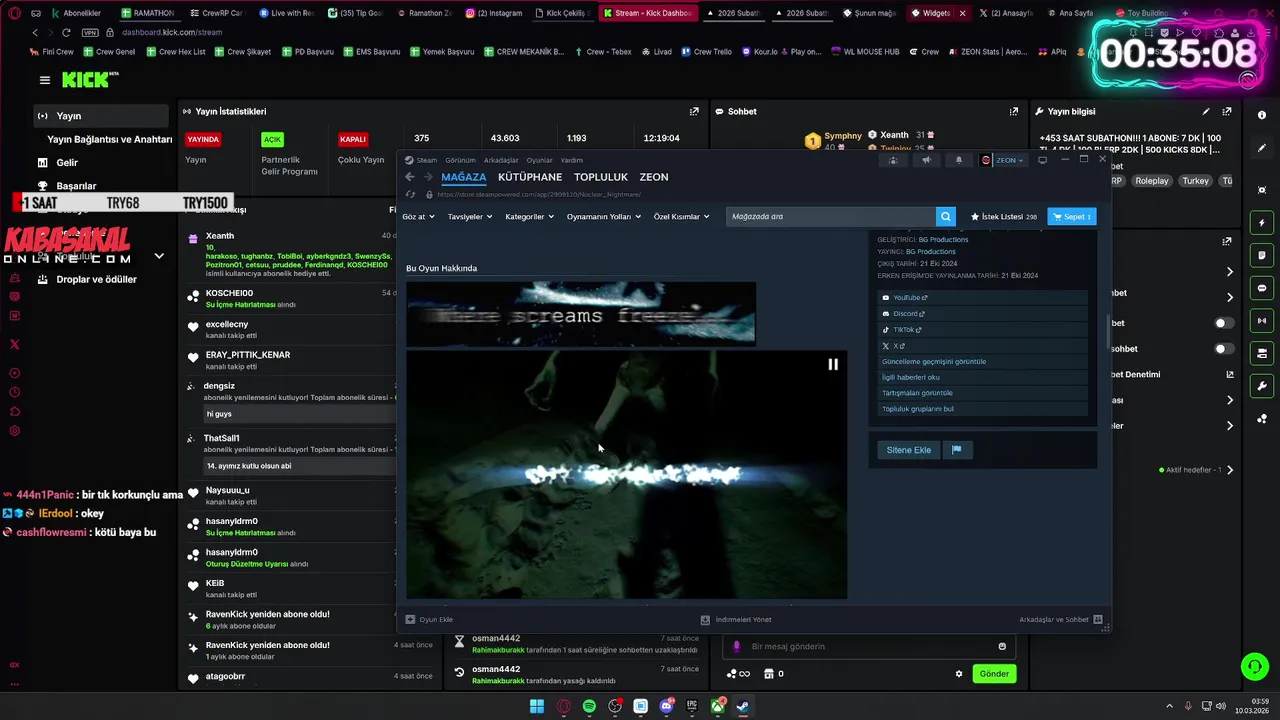Click Oyun Ekle in Steam footer
Screen dimensions: 1280x720
click(429, 620)
